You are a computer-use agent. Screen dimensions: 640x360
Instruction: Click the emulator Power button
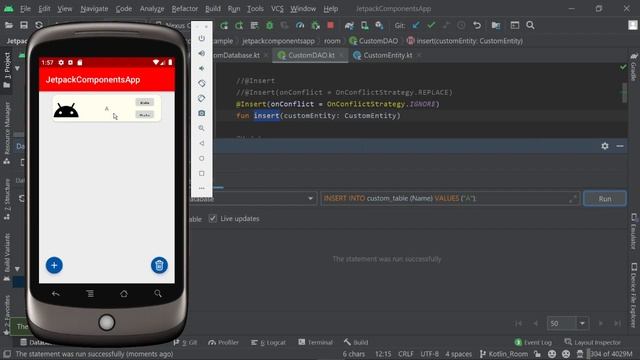(202, 38)
